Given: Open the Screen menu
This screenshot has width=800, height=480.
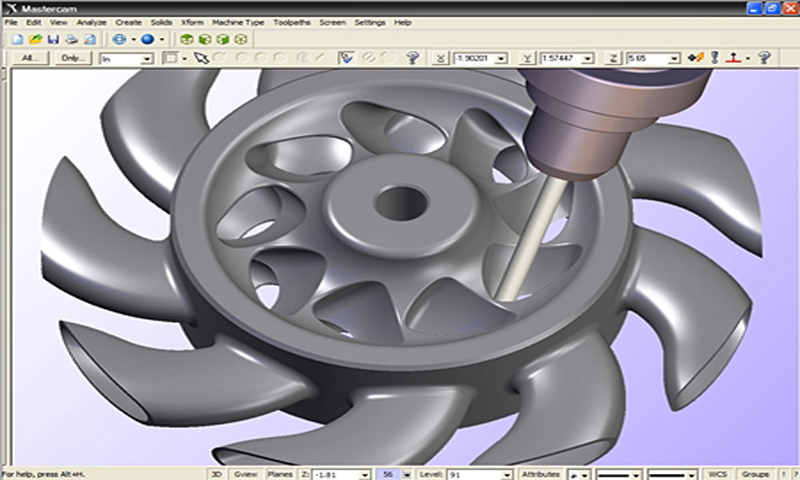Looking at the screenshot, I should pos(333,22).
